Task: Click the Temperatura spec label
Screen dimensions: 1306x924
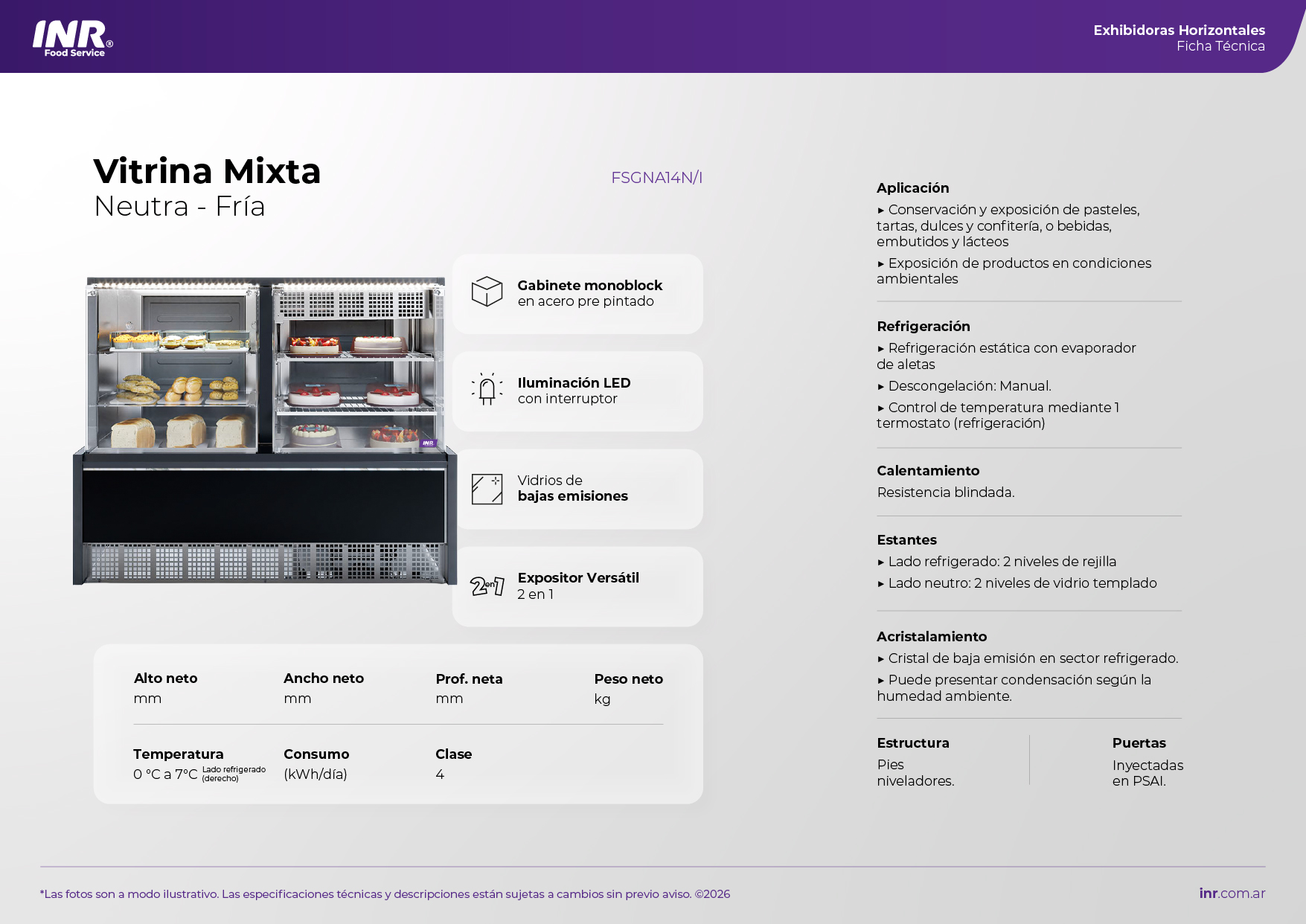Action: (178, 754)
